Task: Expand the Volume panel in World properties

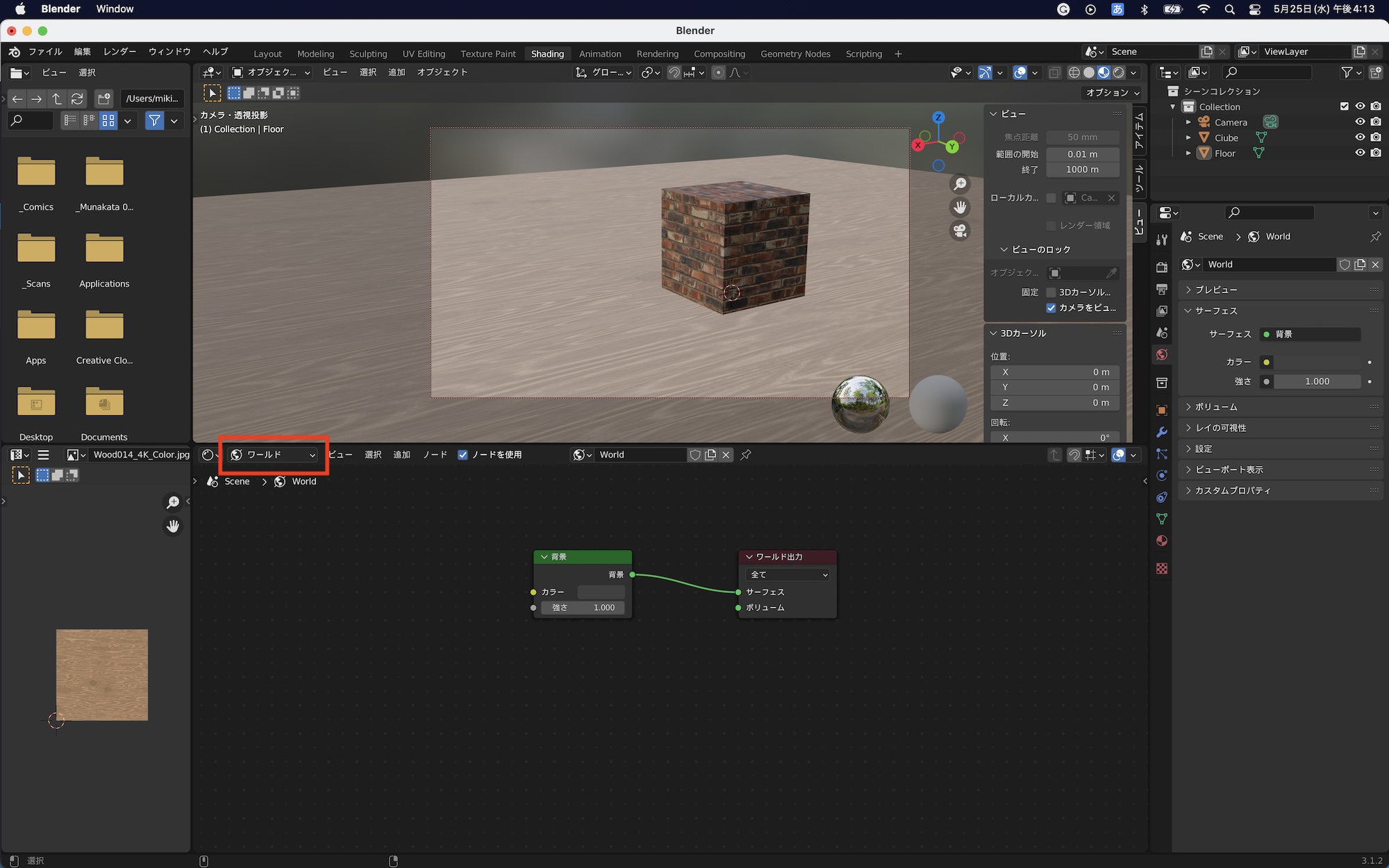Action: point(1216,407)
